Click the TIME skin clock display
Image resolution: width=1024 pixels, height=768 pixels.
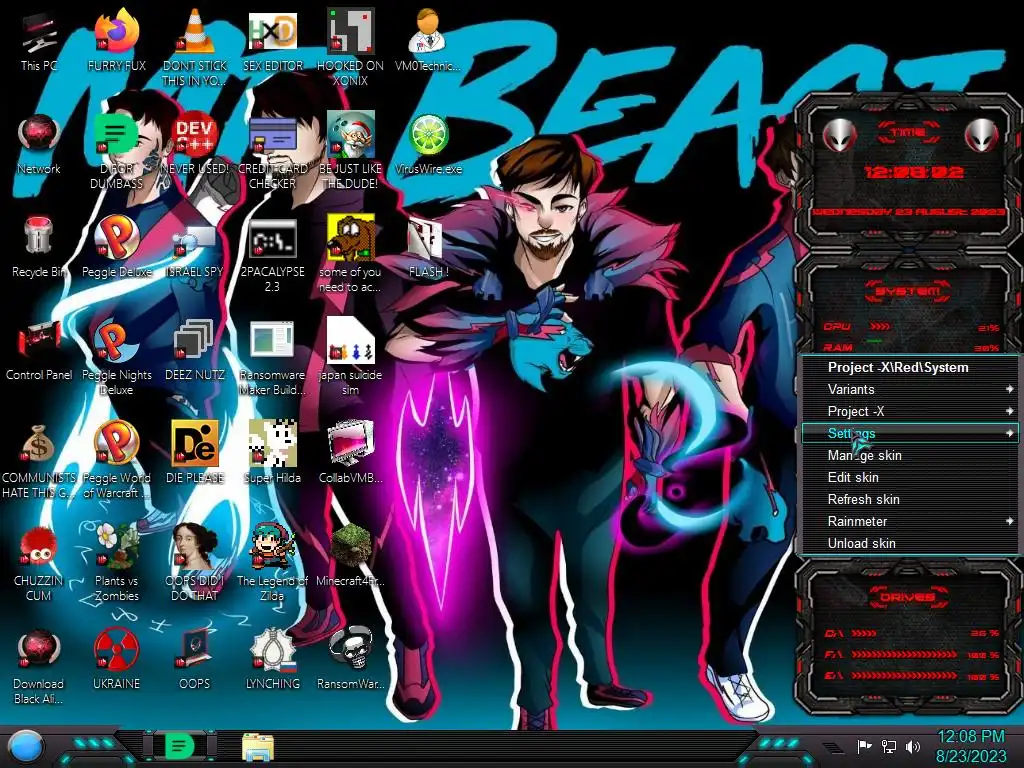913,172
